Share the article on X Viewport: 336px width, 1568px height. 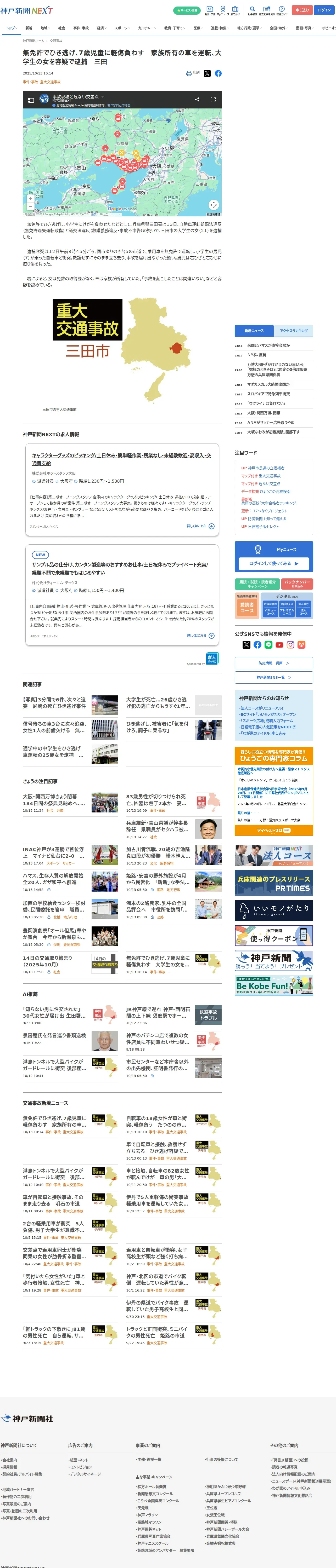(207, 73)
